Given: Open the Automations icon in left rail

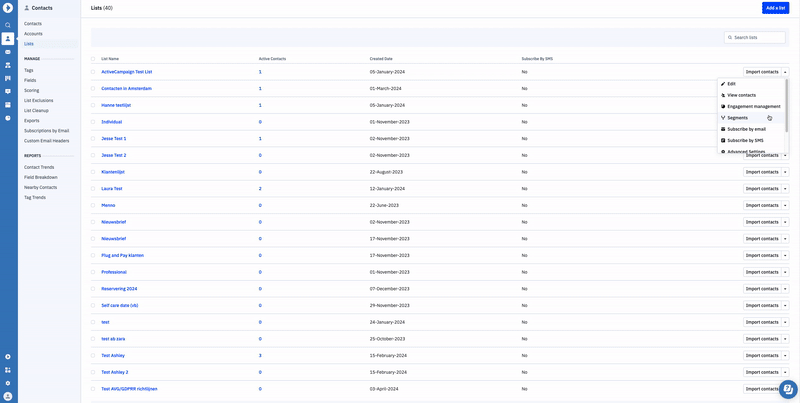Looking at the screenshot, I should (8, 65).
